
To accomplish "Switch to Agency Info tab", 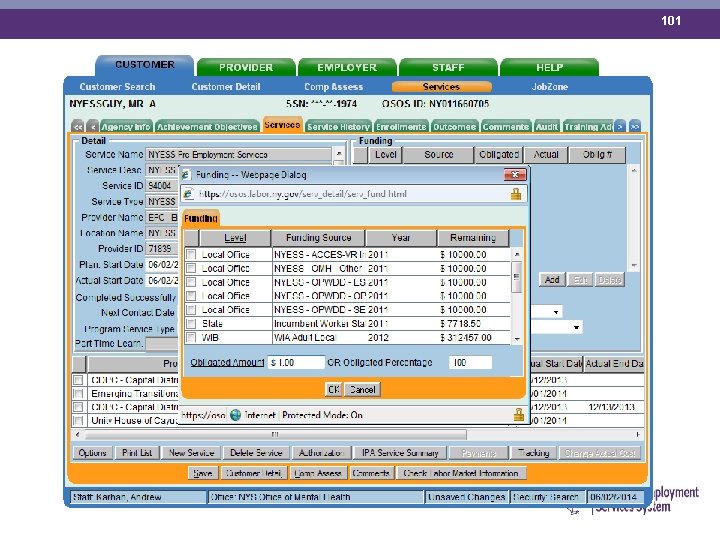I will (x=126, y=127).
